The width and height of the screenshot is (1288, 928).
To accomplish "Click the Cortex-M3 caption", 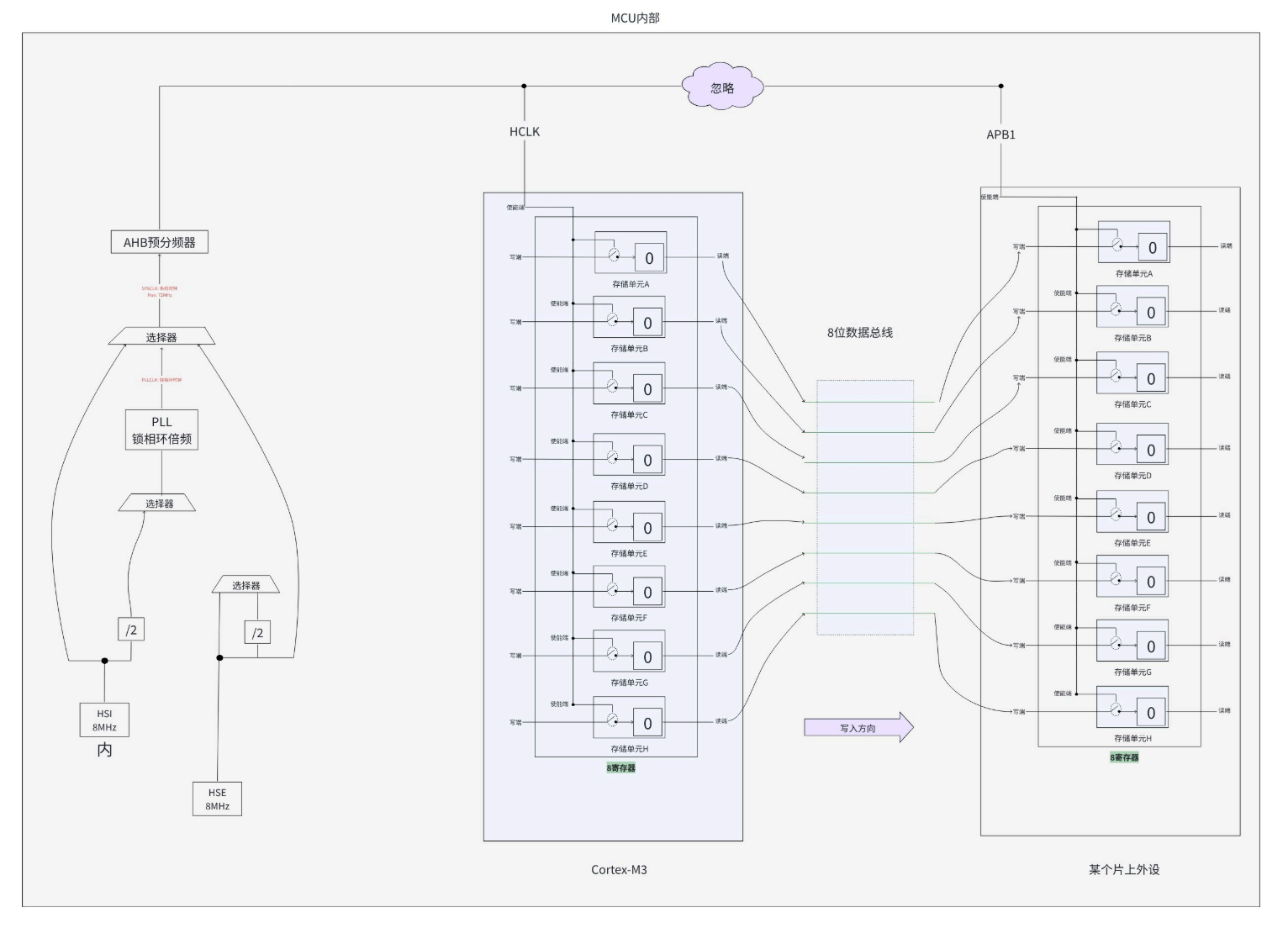I will coord(619,869).
